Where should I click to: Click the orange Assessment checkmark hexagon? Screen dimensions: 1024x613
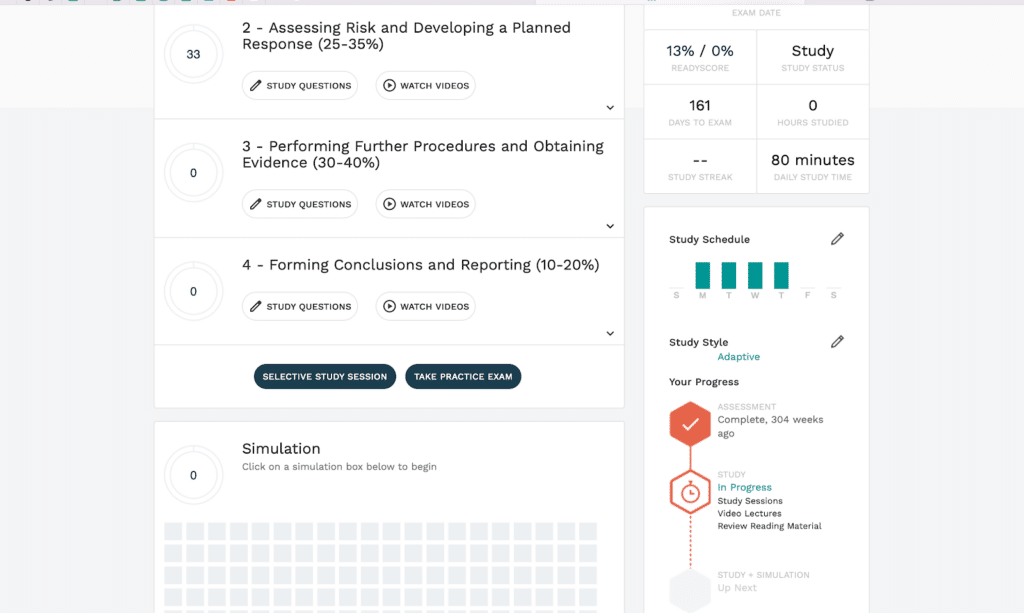click(x=690, y=424)
